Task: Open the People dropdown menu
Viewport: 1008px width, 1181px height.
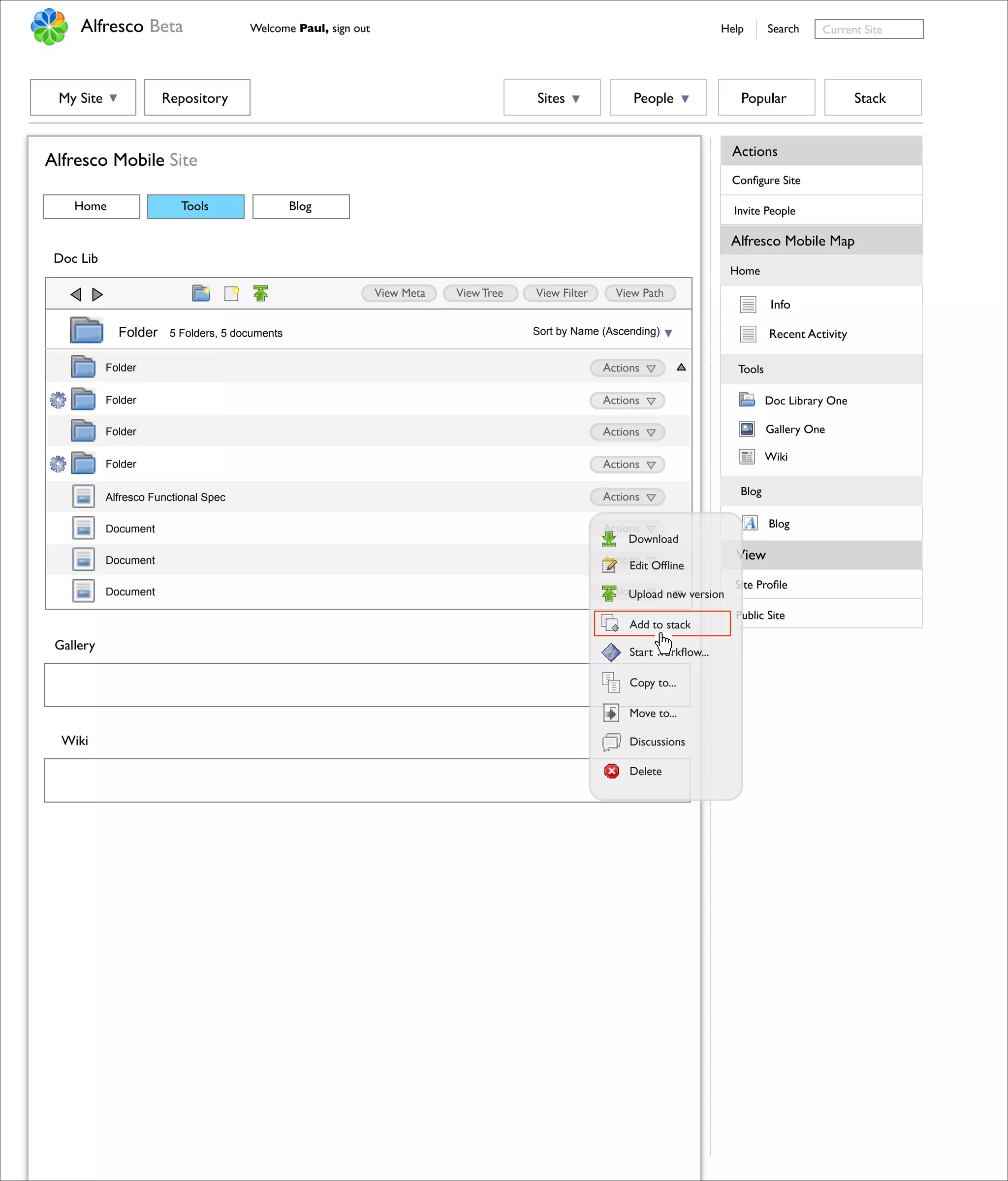Action: click(x=659, y=97)
